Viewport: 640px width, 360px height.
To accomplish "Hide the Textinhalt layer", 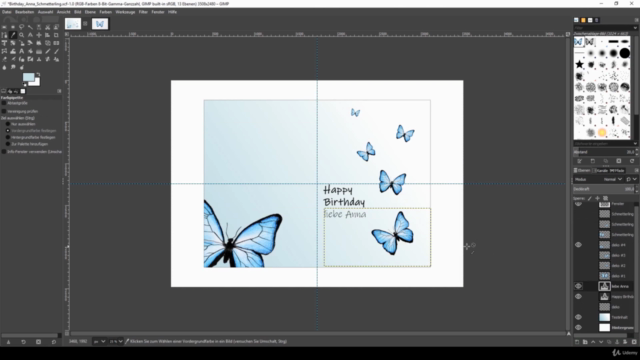I will (x=578, y=317).
